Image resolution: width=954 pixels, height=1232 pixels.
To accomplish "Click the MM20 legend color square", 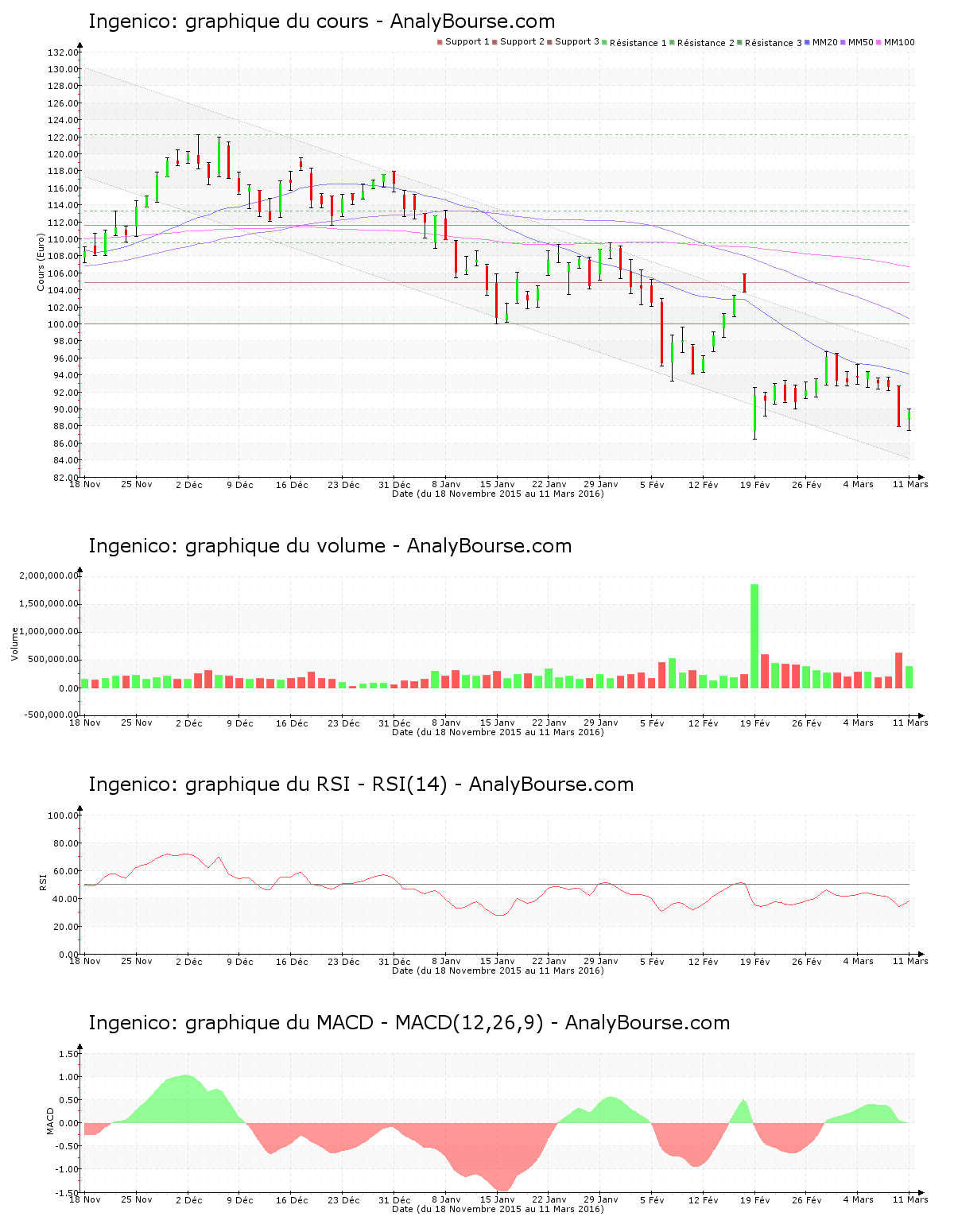I will (808, 42).
